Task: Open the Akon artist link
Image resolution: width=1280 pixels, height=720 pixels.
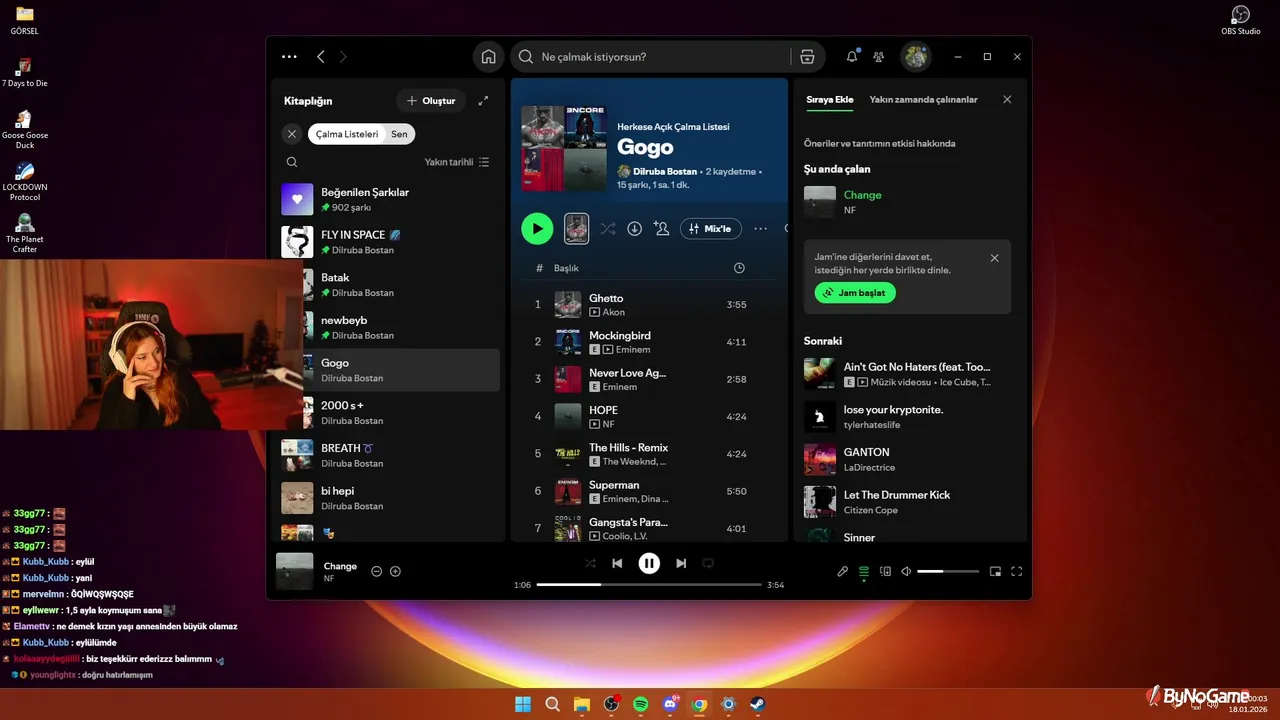Action: tap(614, 312)
